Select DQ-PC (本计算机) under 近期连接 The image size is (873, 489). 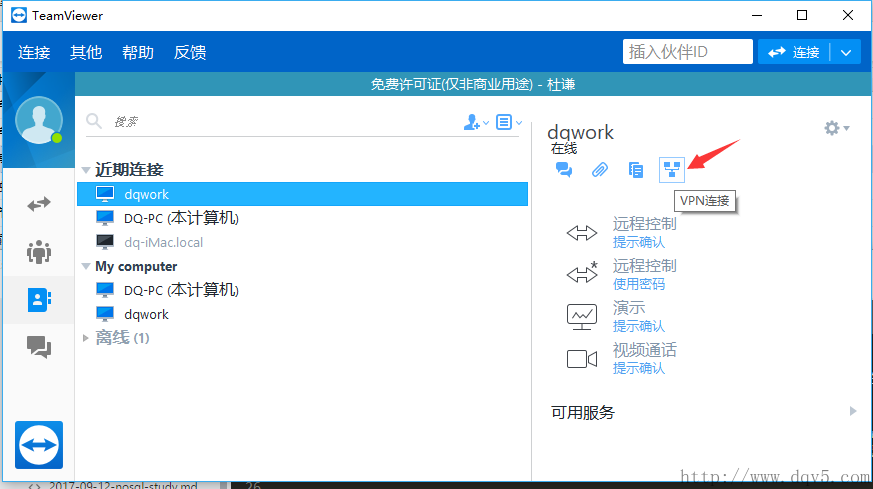[x=302, y=218]
